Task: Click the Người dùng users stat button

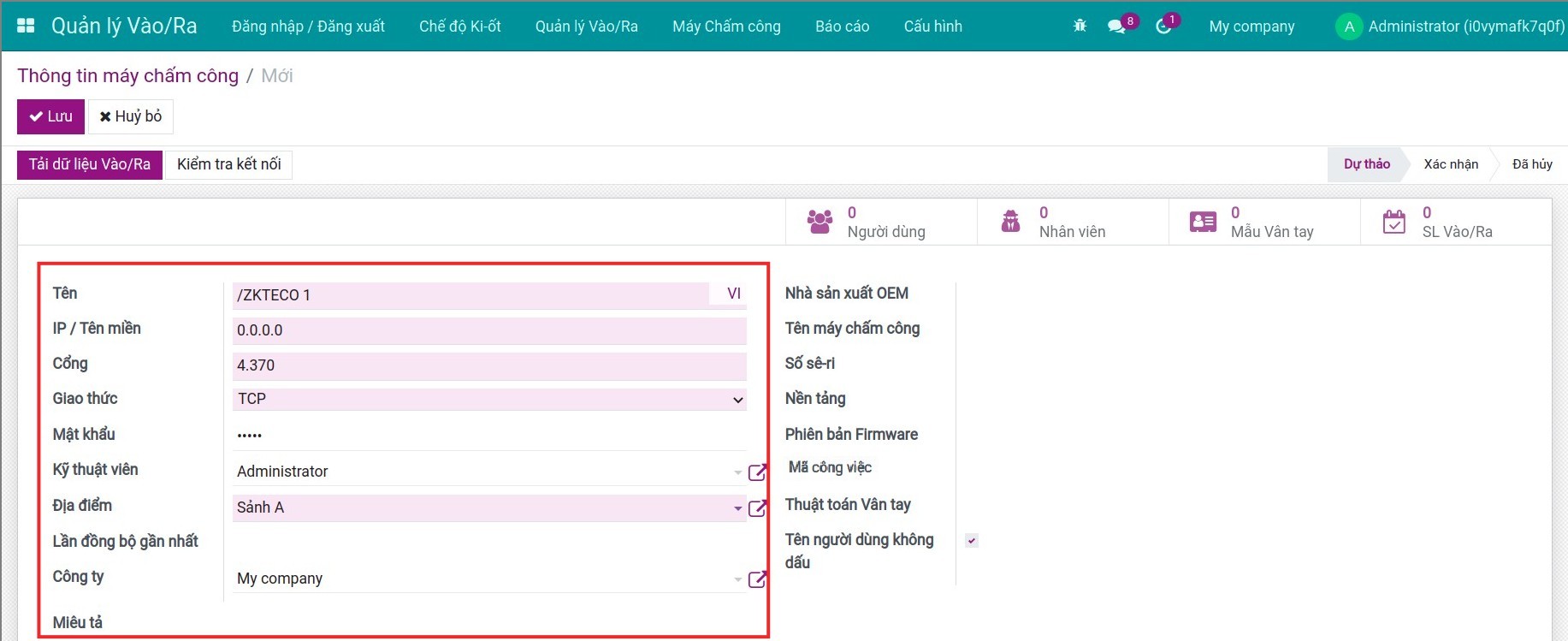Action: pyautogui.click(x=881, y=223)
